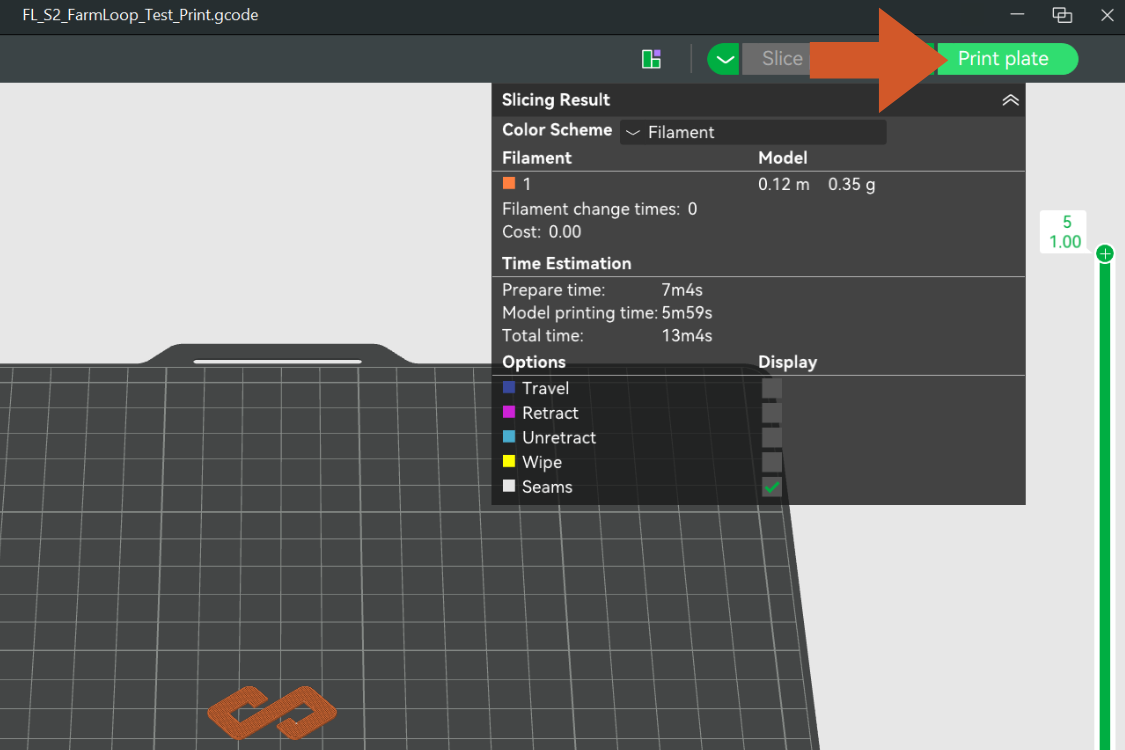Image resolution: width=1125 pixels, height=750 pixels.
Task: Enable the Retract display checkbox
Action: (x=772, y=413)
